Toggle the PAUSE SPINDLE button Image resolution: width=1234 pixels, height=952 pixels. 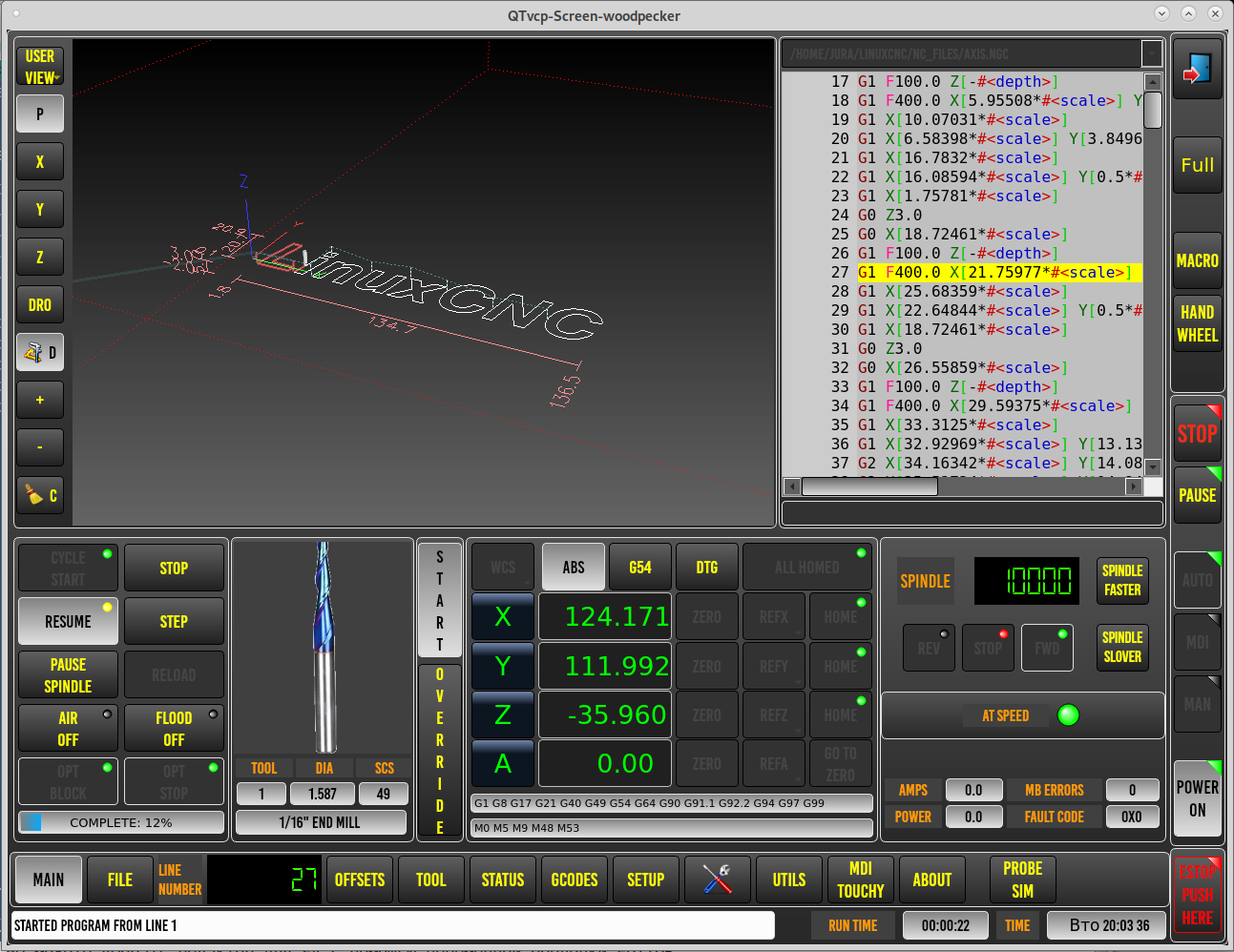pyautogui.click(x=68, y=675)
